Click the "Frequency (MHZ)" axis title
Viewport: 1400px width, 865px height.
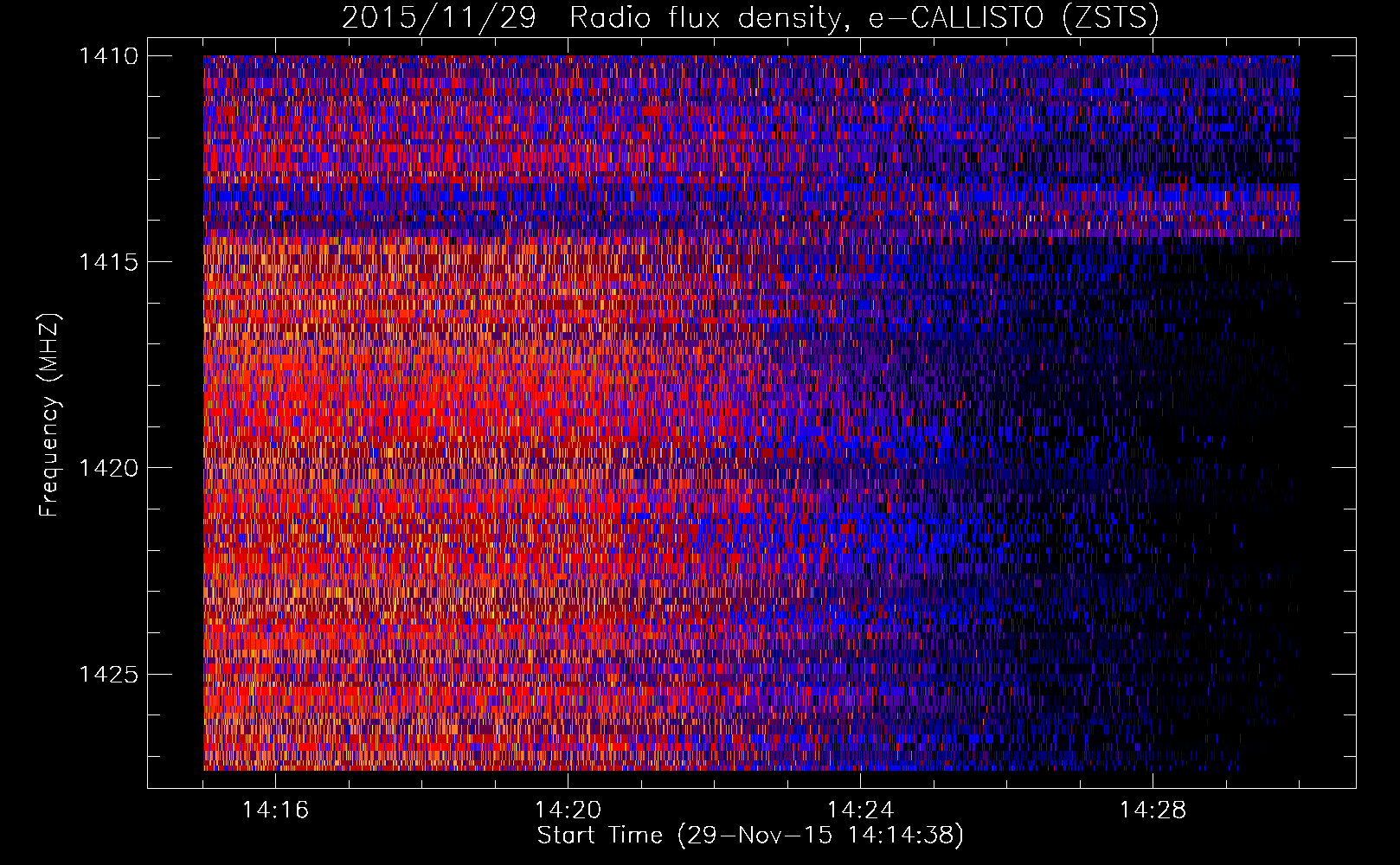50,415
